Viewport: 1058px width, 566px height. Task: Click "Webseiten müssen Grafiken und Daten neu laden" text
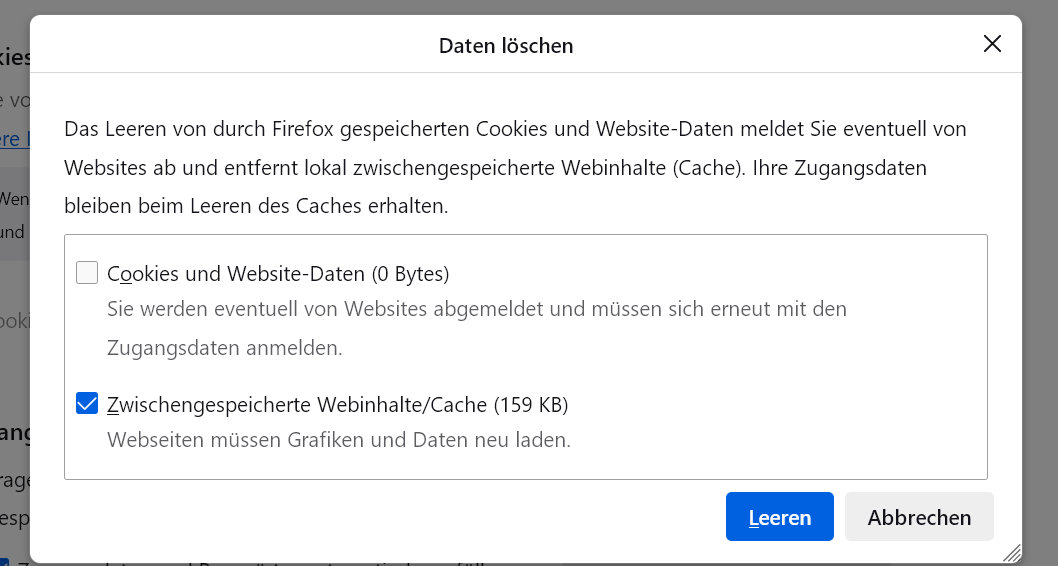339,440
